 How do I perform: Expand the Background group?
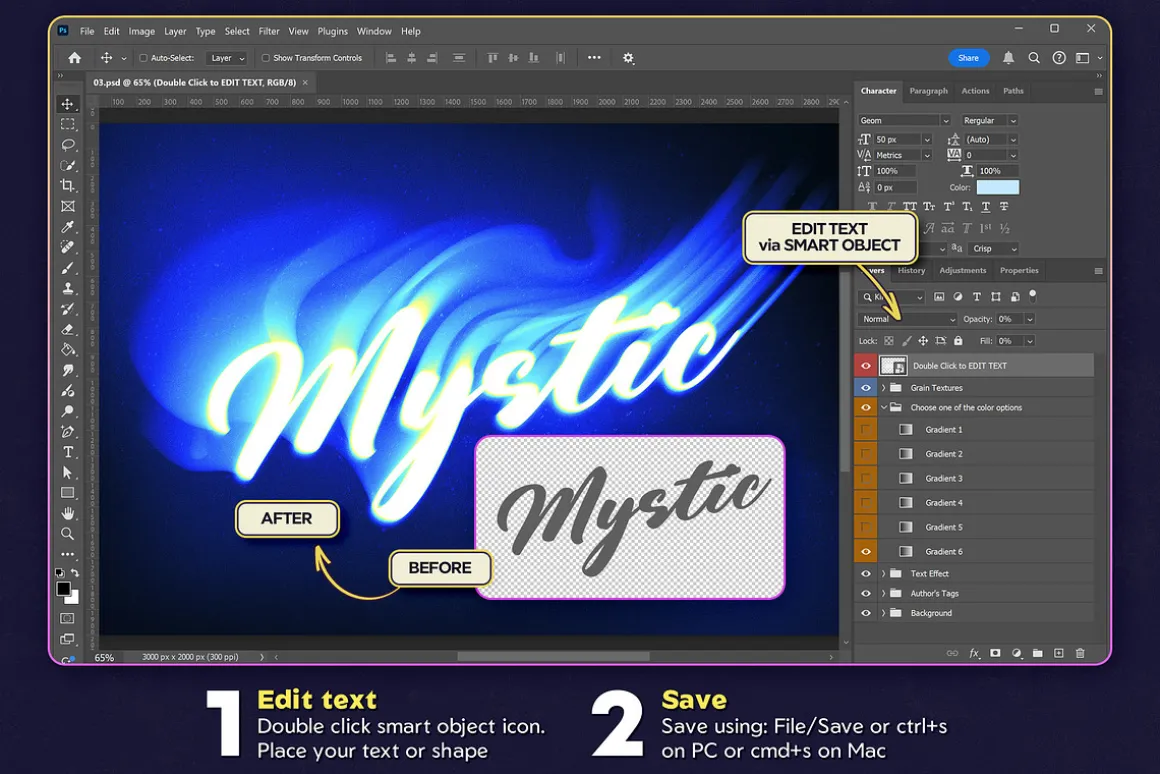coord(883,613)
